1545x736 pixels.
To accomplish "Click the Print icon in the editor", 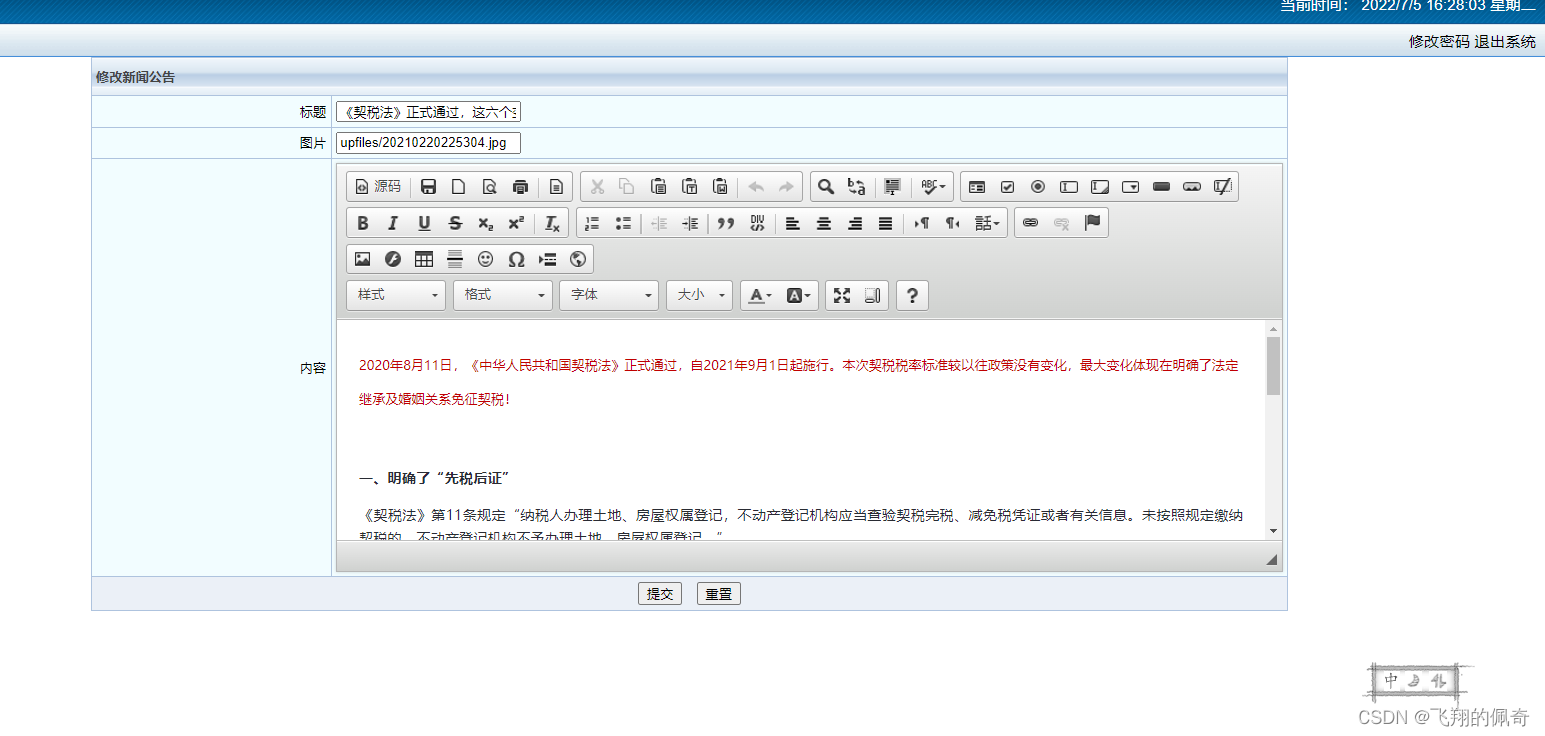I will pos(520,187).
